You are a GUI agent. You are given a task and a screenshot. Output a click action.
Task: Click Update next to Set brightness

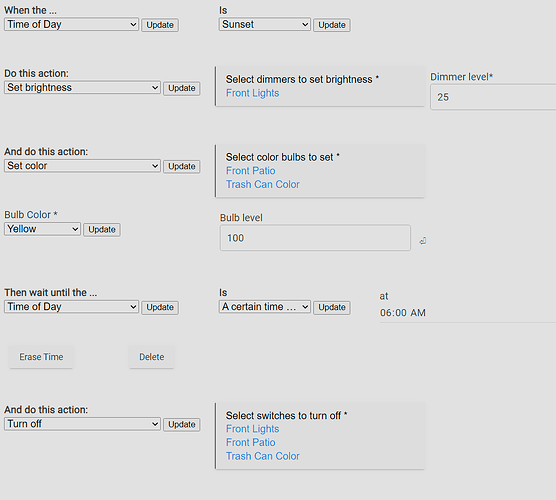point(182,88)
